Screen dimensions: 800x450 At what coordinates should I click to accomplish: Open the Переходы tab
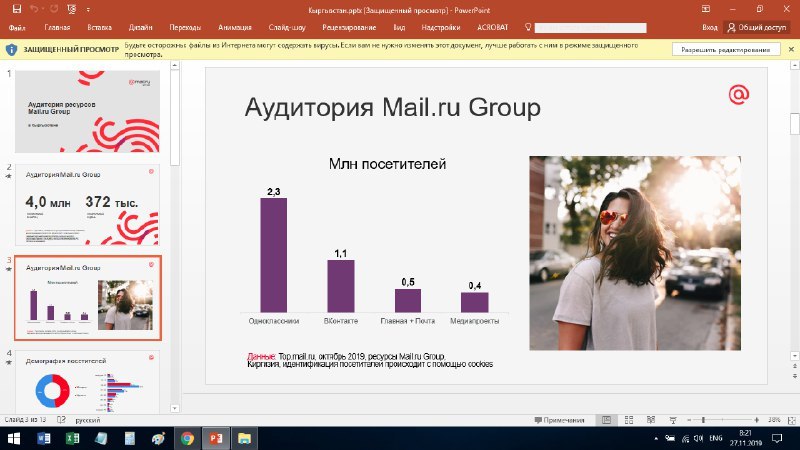pyautogui.click(x=185, y=28)
